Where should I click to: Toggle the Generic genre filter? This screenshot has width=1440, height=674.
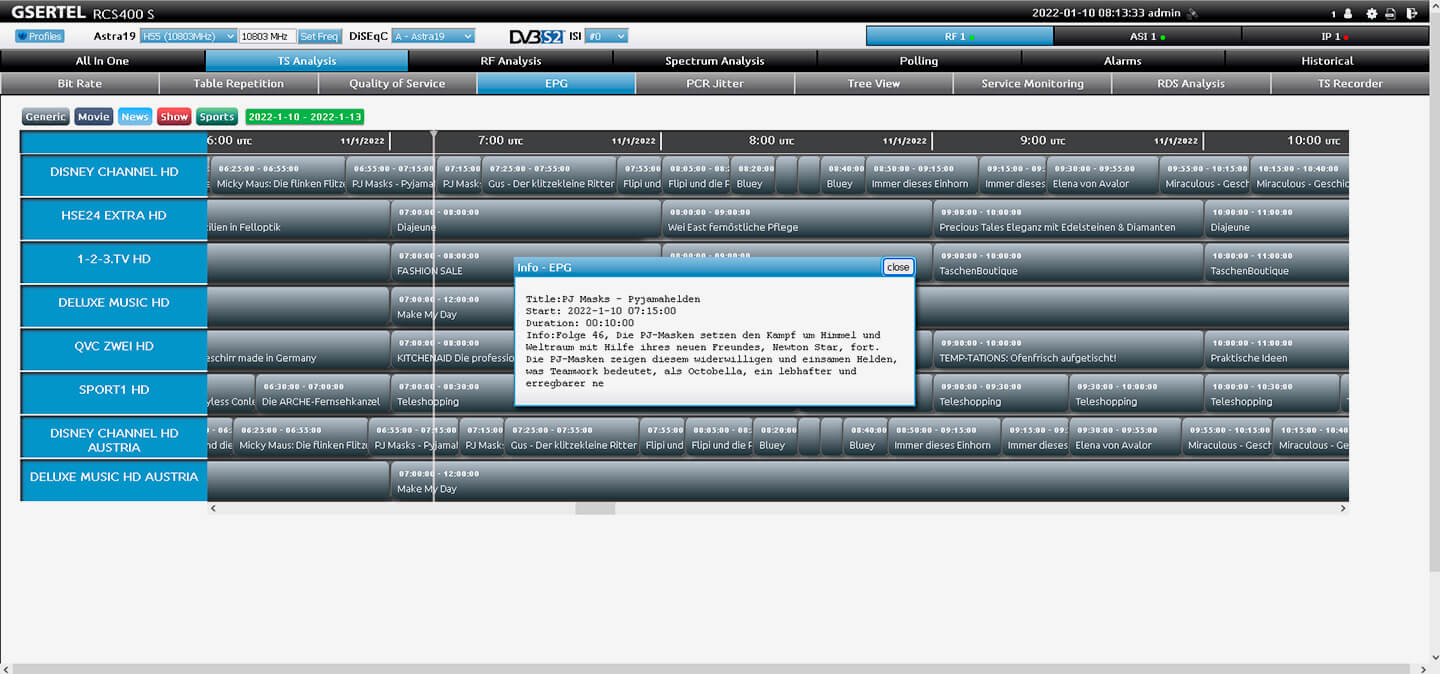tap(46, 117)
